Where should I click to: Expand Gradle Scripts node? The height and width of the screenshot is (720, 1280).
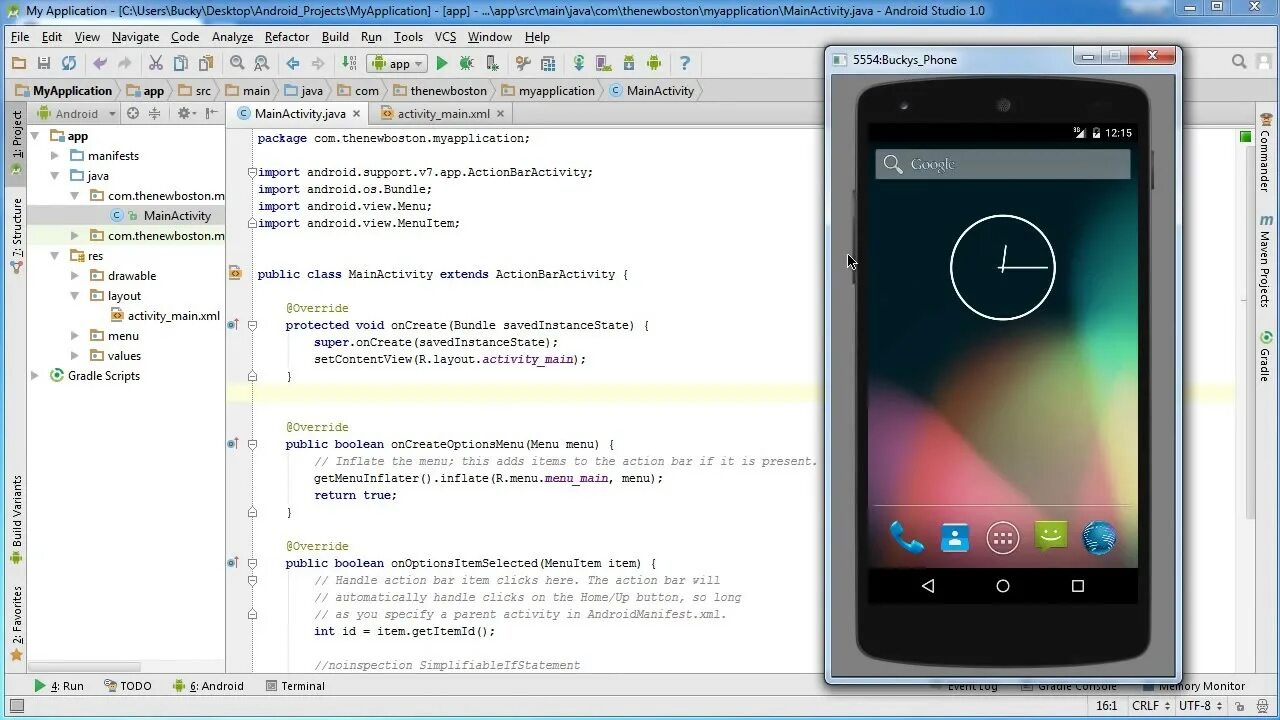35,376
